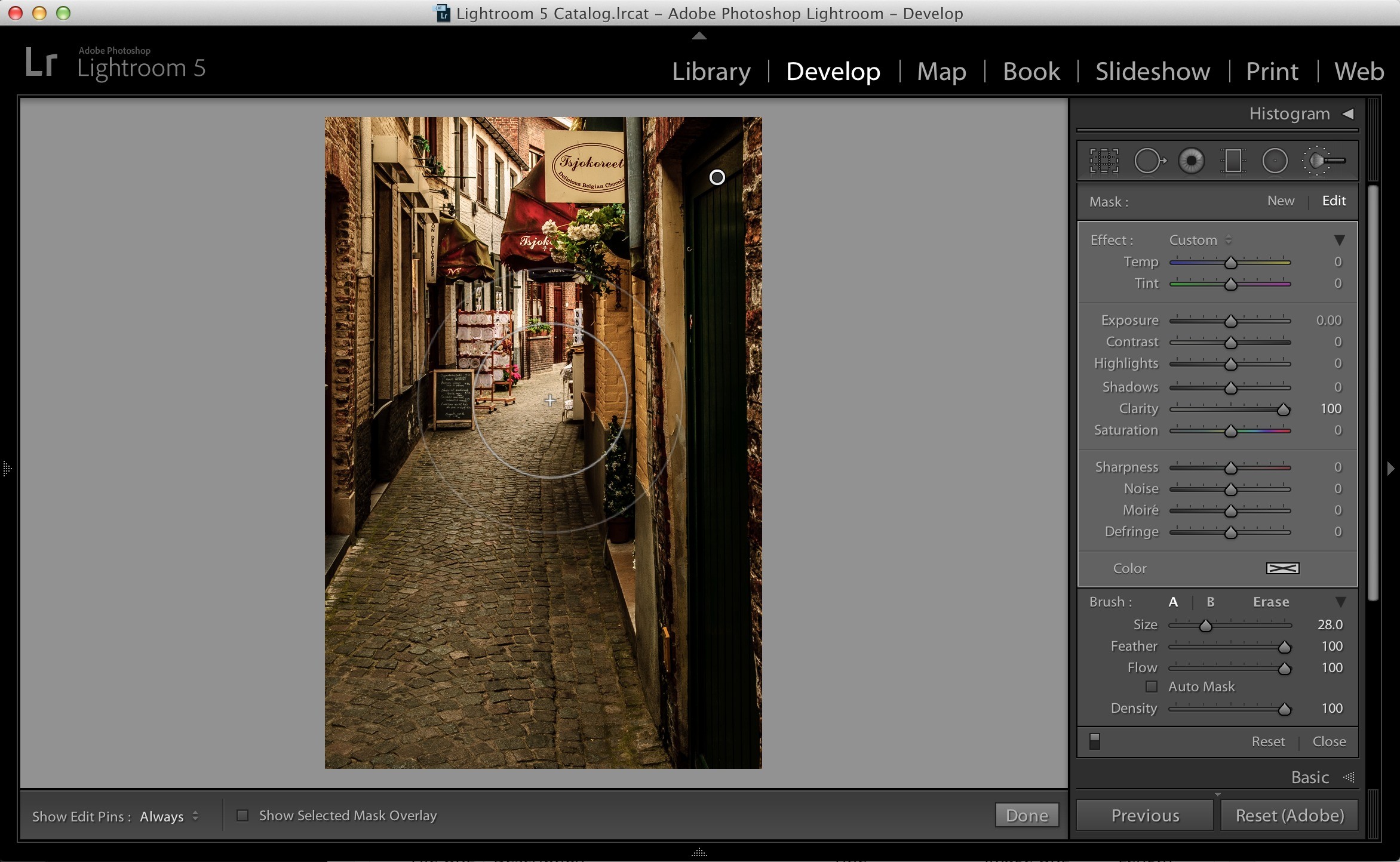Select the Red Eye Correction tool
The image size is (1400, 862).
(x=1191, y=161)
